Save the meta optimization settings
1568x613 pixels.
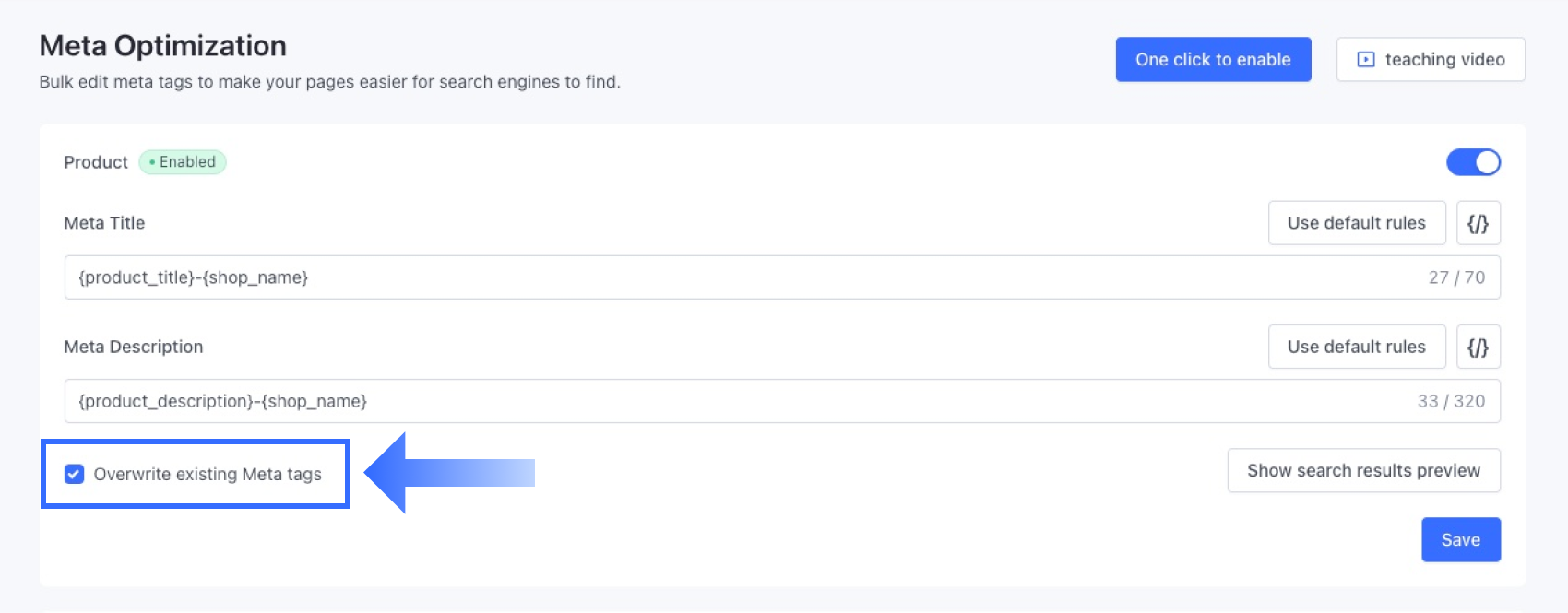1460,540
